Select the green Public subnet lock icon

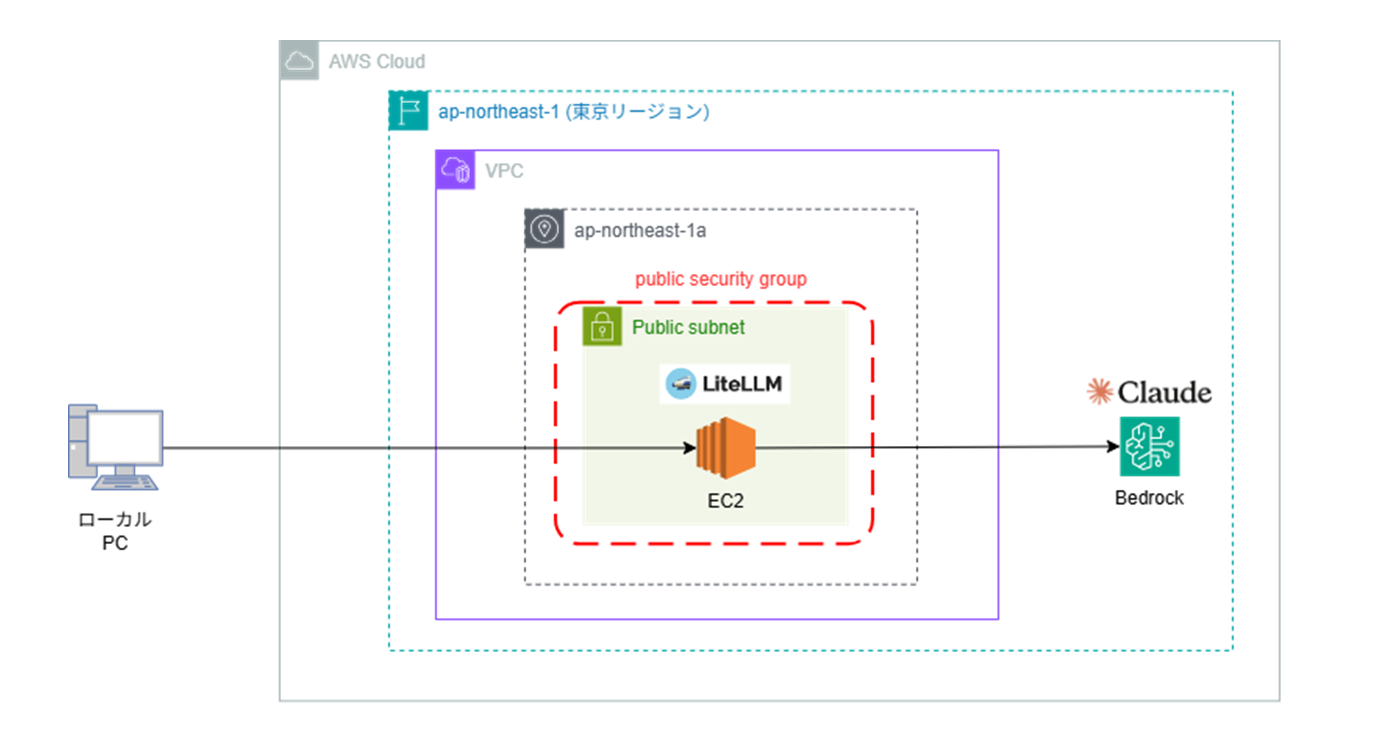pos(601,326)
